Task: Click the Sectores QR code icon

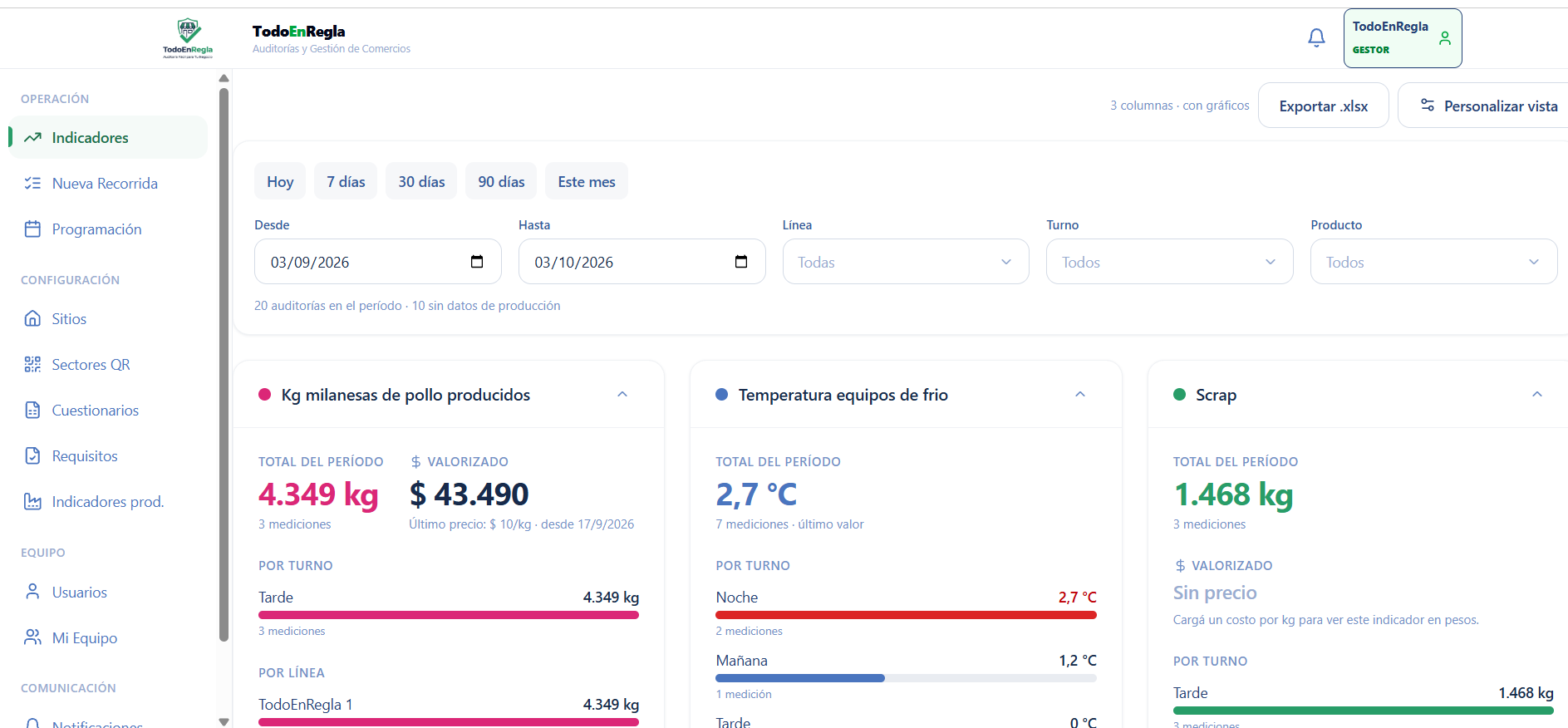Action: tap(32, 364)
